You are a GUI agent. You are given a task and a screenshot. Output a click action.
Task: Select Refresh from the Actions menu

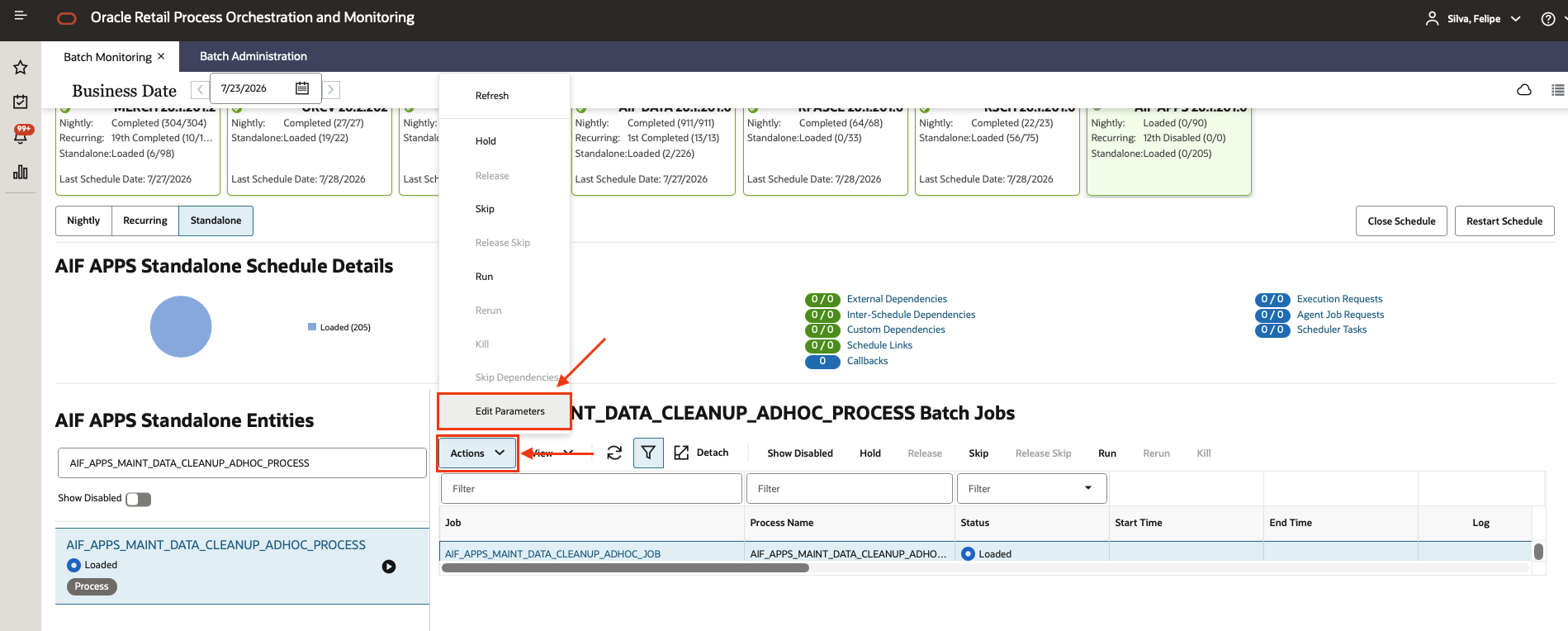tap(492, 96)
